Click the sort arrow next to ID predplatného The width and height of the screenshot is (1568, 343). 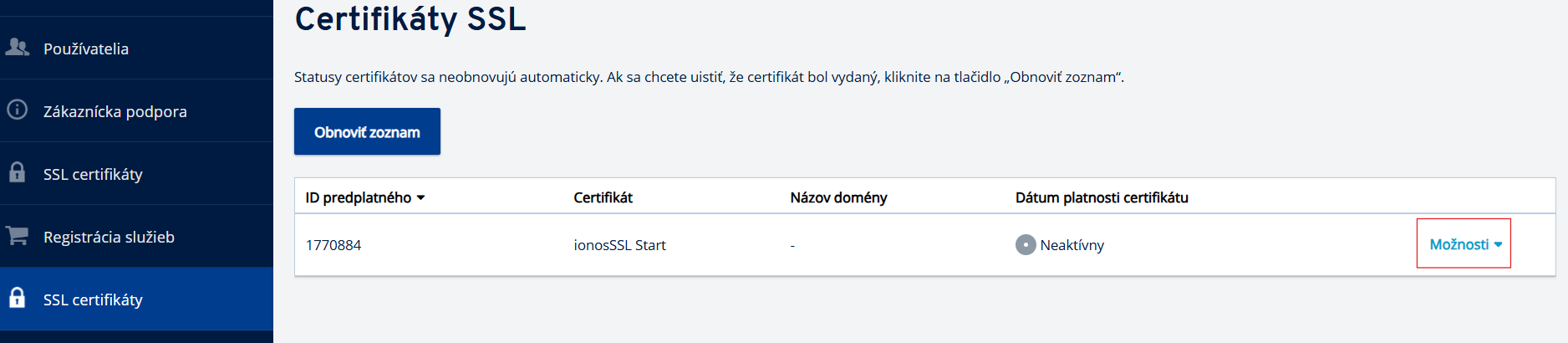(x=421, y=198)
